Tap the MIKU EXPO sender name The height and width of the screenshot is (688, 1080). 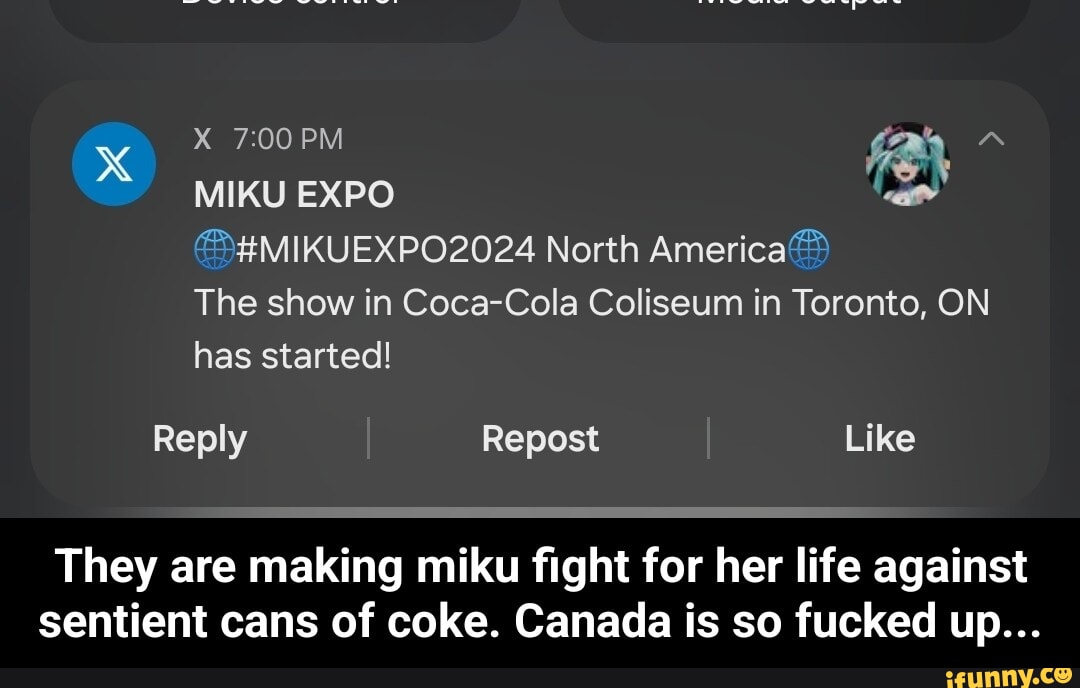pos(293,195)
